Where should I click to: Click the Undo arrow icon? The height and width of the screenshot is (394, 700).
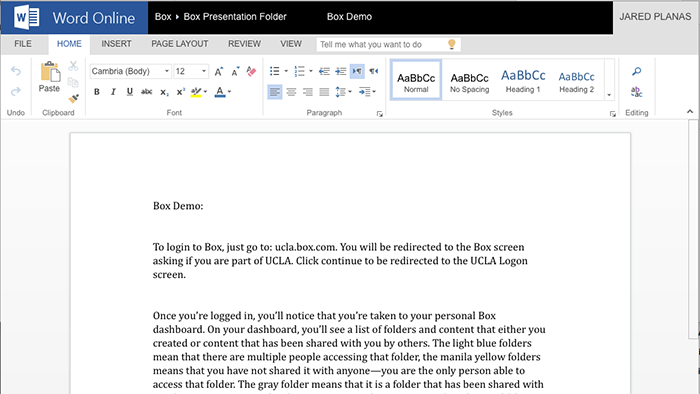(x=16, y=71)
